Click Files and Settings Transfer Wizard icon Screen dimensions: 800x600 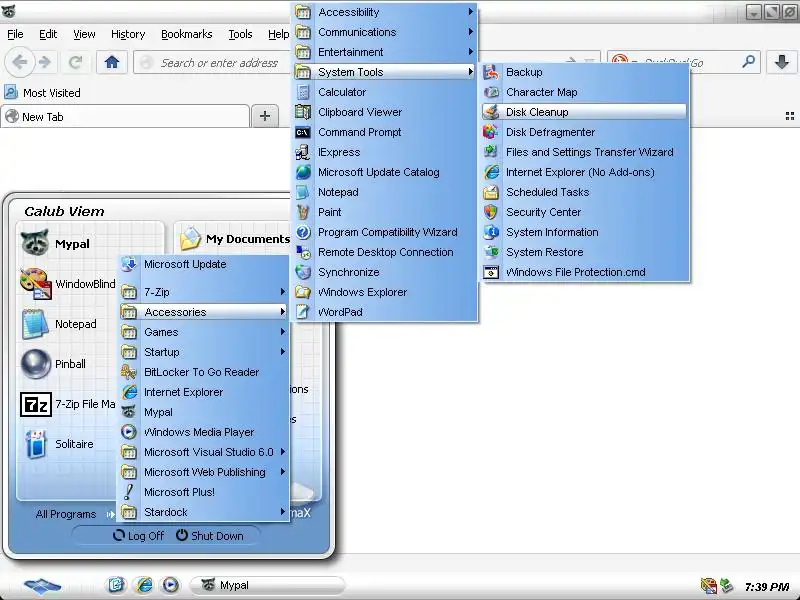coord(491,152)
